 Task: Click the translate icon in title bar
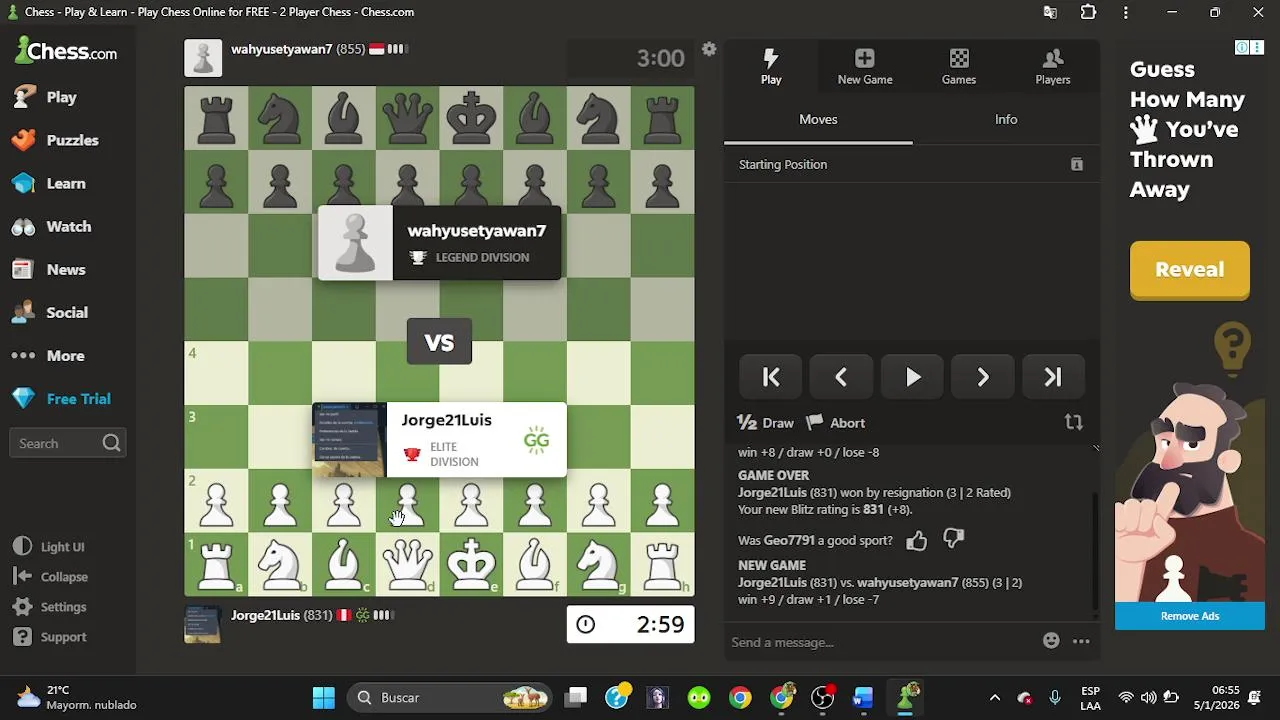pyautogui.click(x=1050, y=12)
